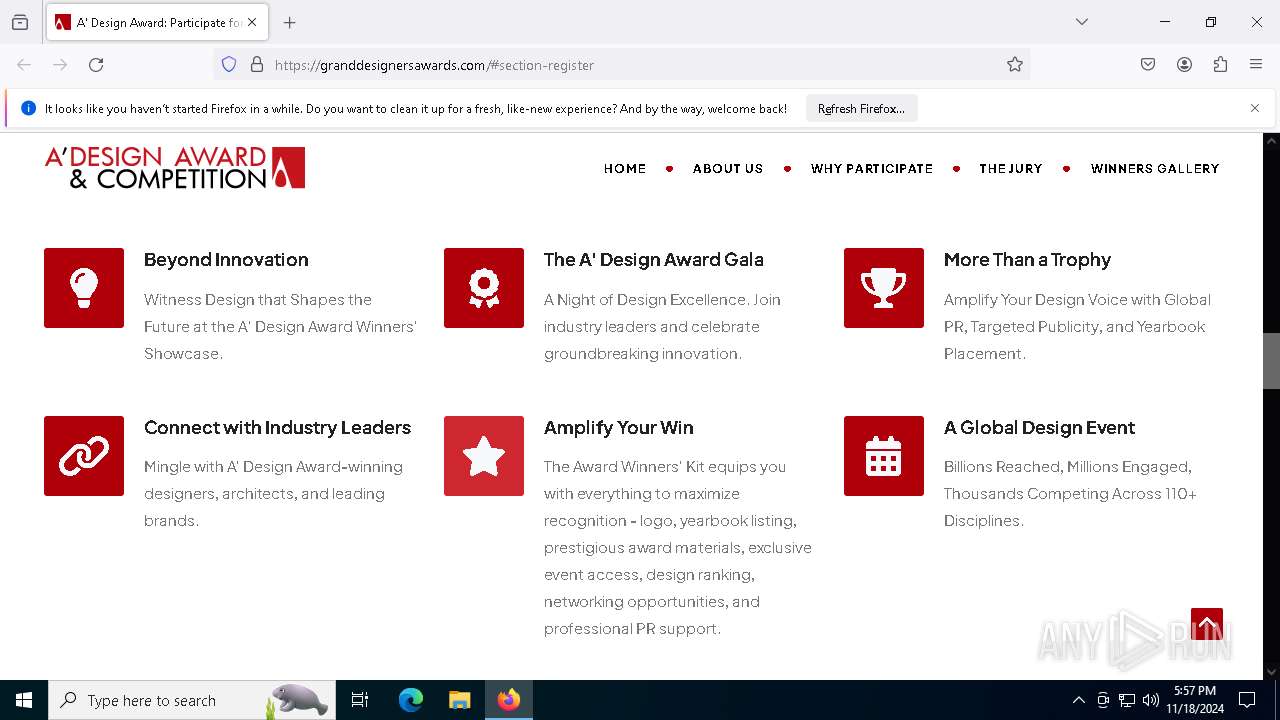Open the Firefox application menu hamburger

(1256, 65)
